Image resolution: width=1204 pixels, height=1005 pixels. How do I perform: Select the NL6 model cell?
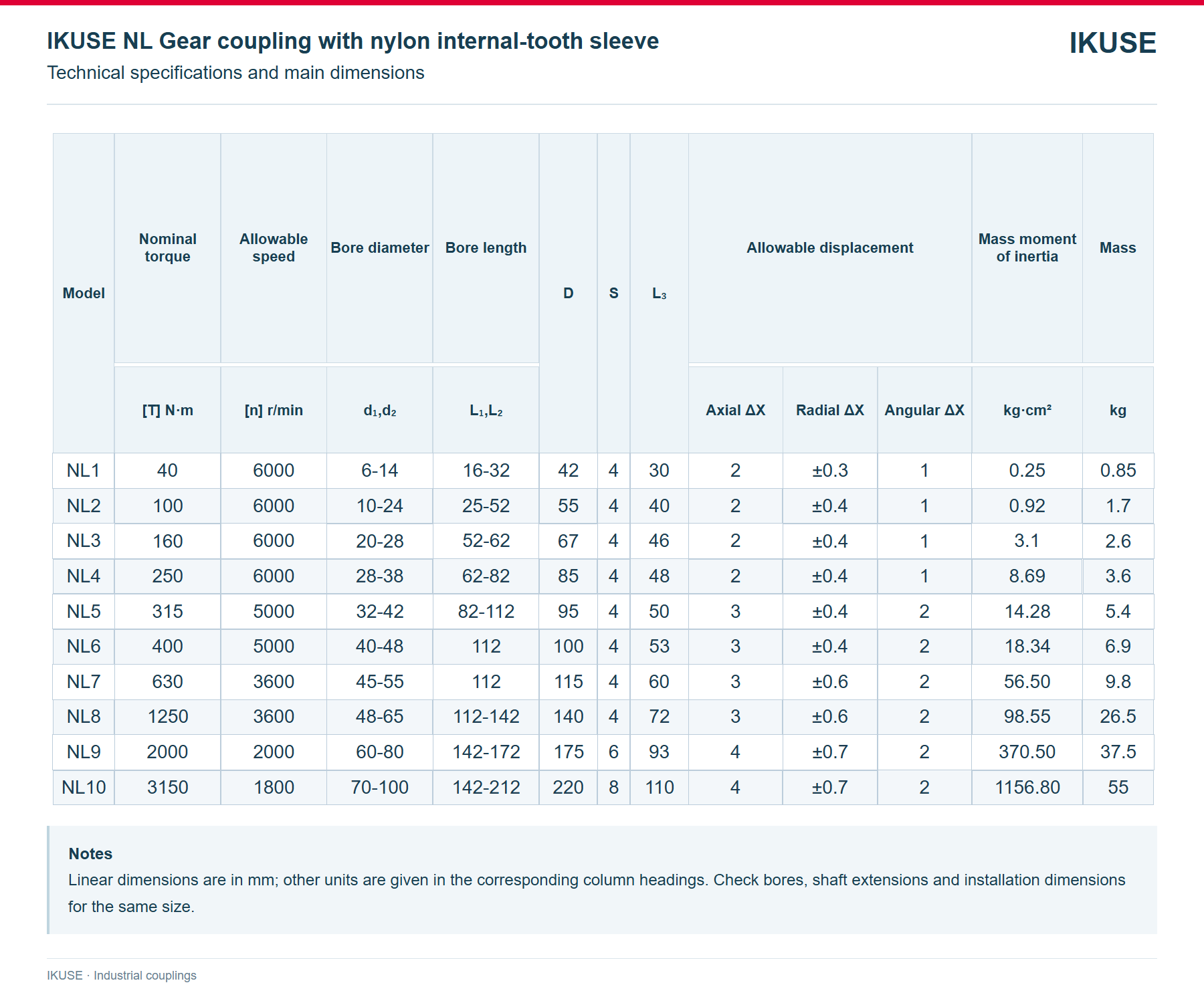tap(84, 646)
